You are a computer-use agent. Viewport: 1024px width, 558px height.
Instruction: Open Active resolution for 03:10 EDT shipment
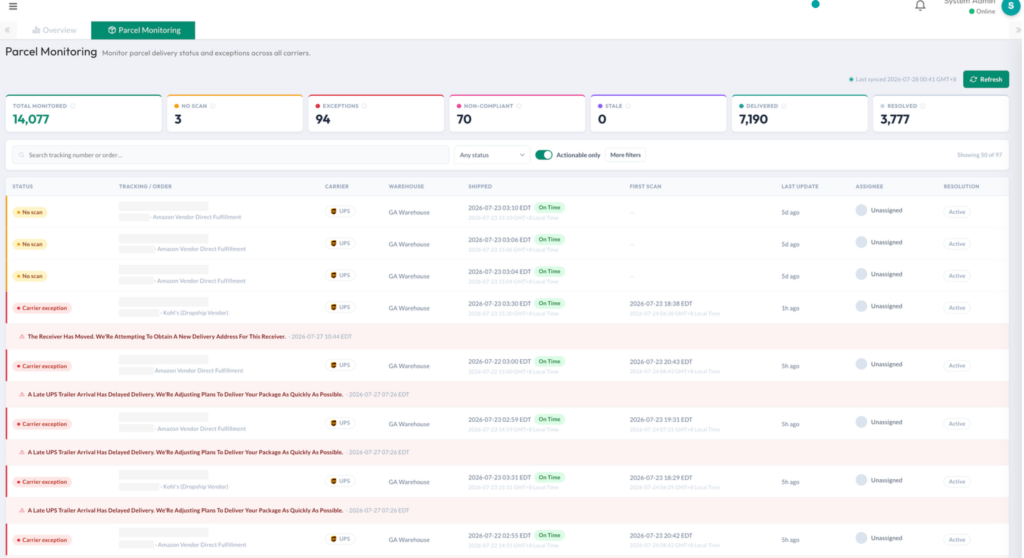click(x=957, y=212)
